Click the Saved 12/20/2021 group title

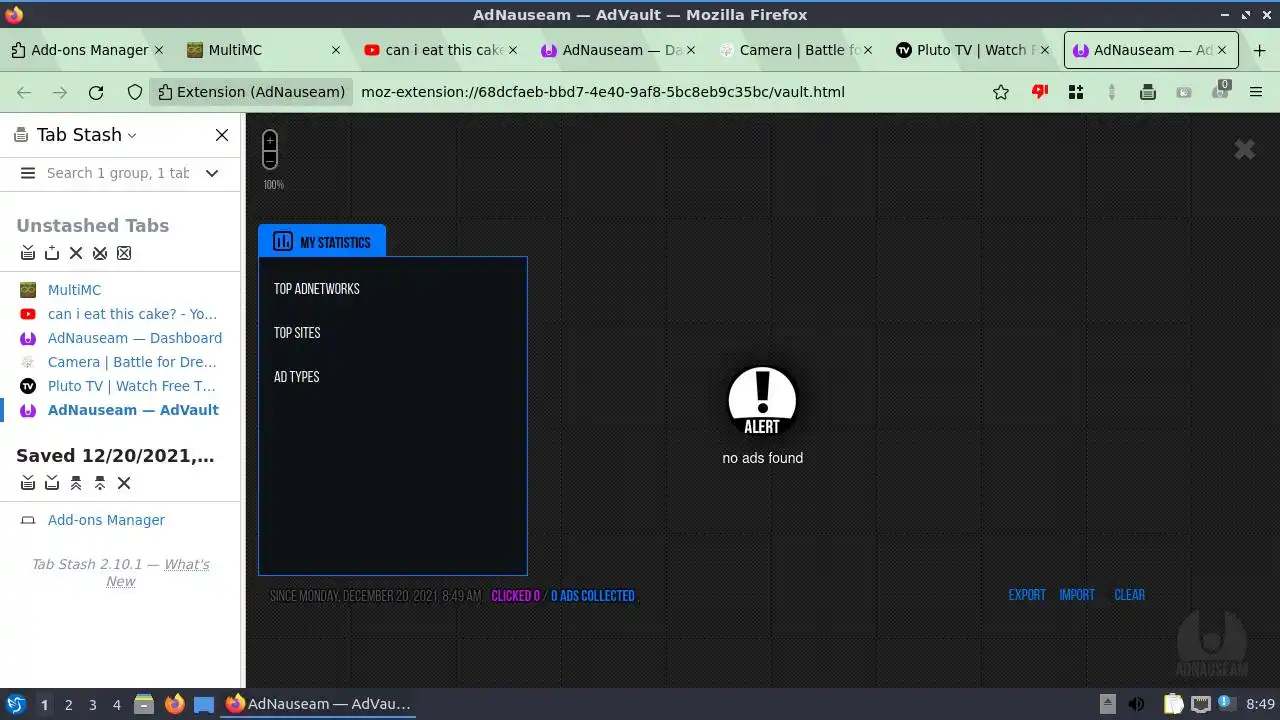click(x=115, y=456)
